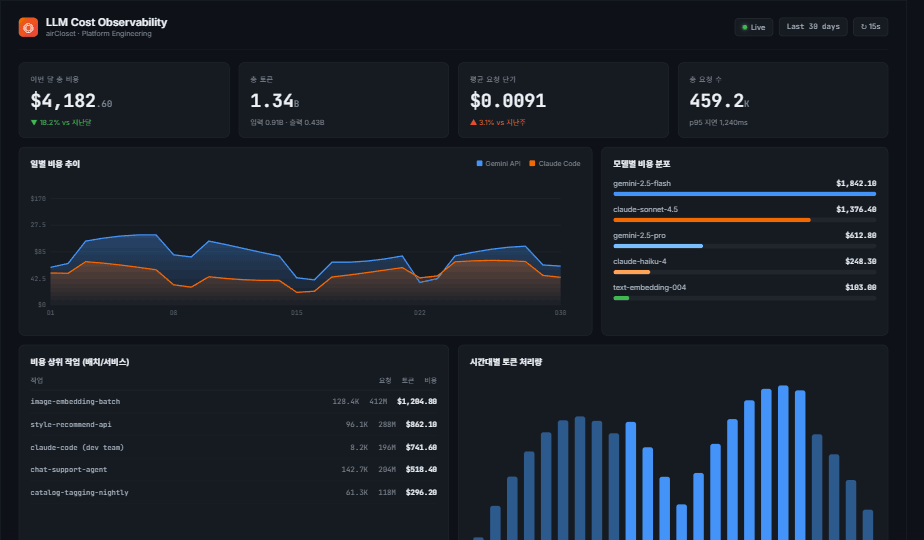This screenshot has width=924, height=540.
Task: Click the $1,376.40 model cost
Action: 856,209
